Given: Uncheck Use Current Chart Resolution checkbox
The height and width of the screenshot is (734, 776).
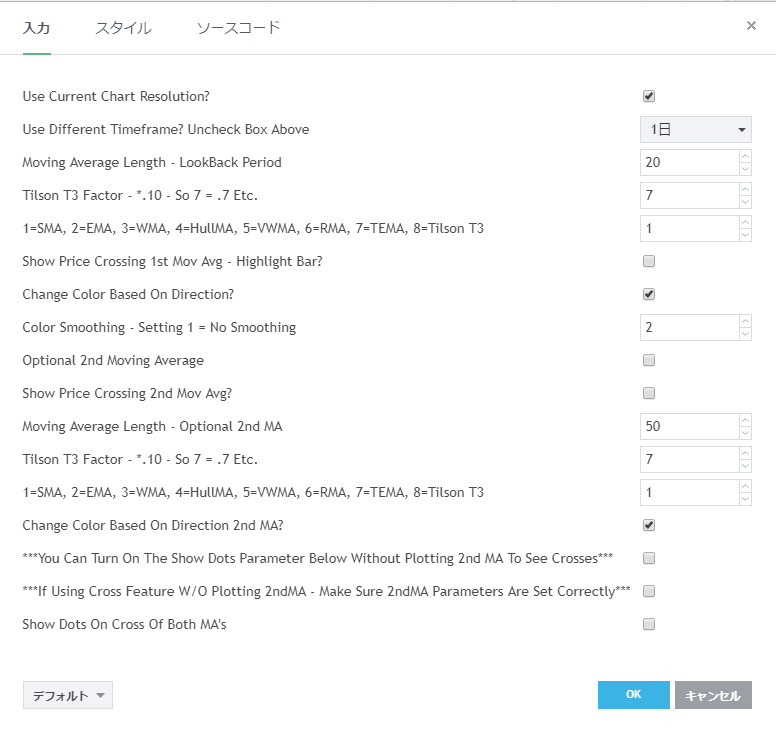Looking at the screenshot, I should point(649,96).
